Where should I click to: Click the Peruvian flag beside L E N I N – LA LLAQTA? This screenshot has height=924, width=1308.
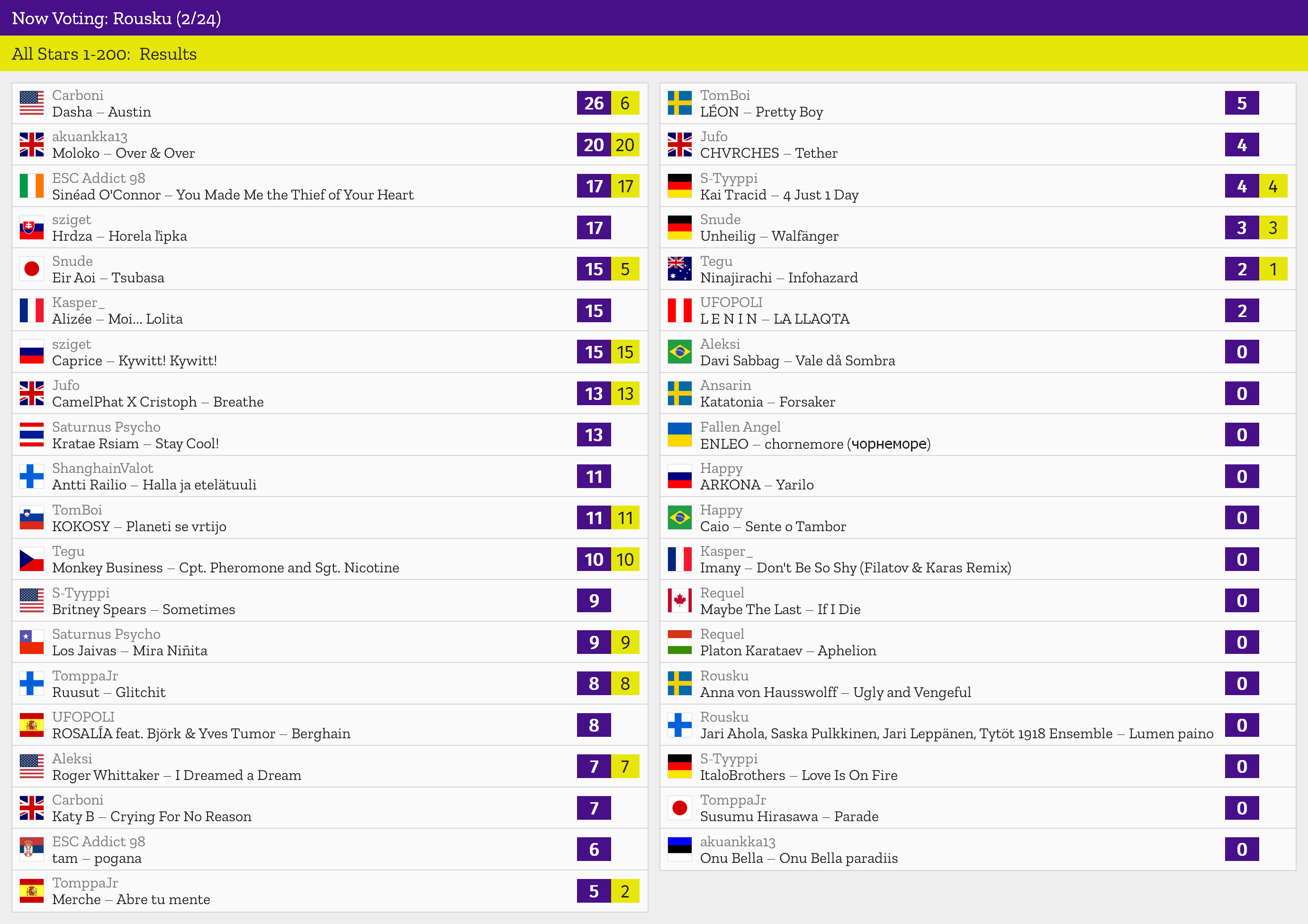point(680,310)
